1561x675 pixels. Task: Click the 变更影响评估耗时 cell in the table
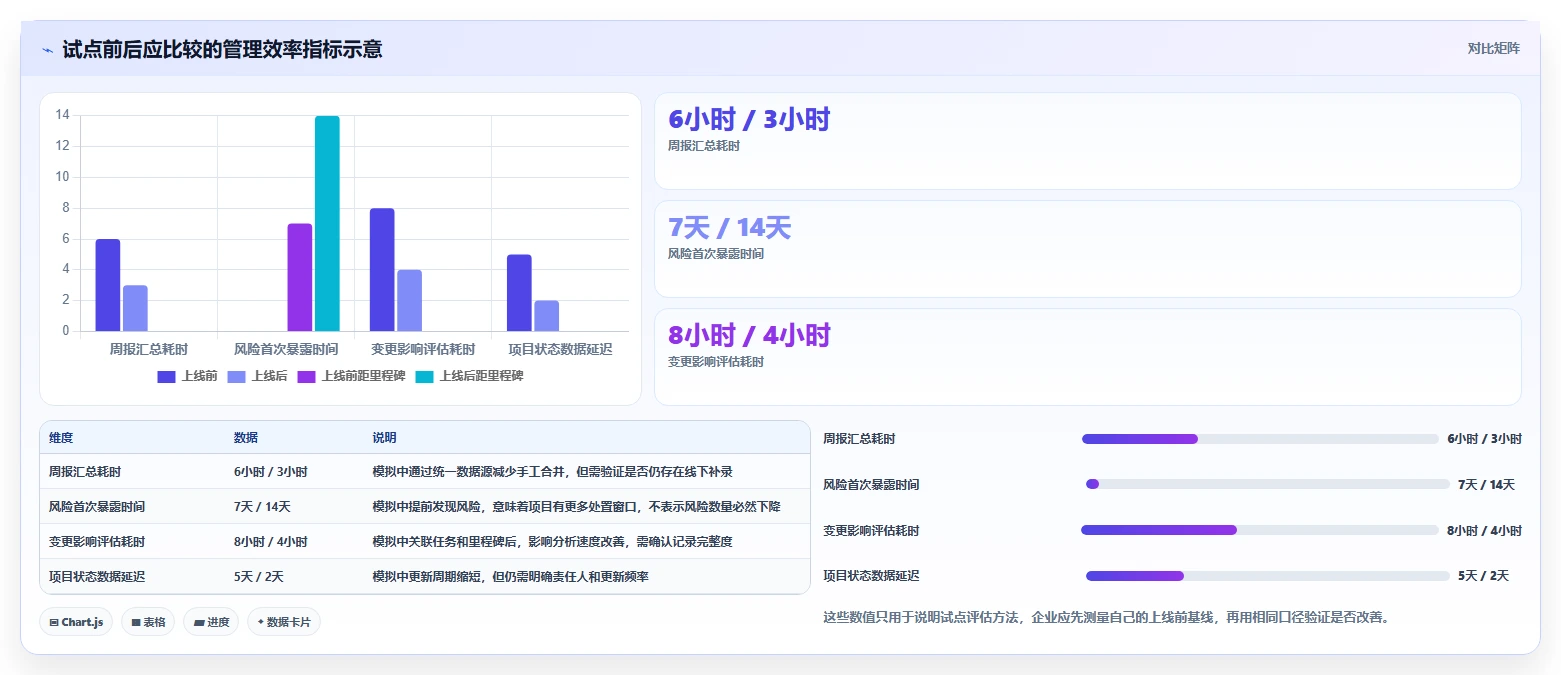[97, 542]
